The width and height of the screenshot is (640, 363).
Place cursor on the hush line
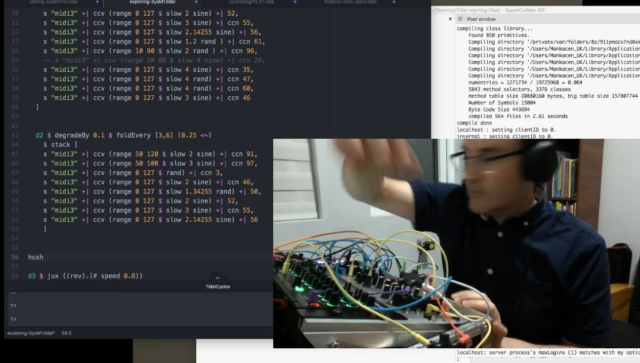click(36, 257)
